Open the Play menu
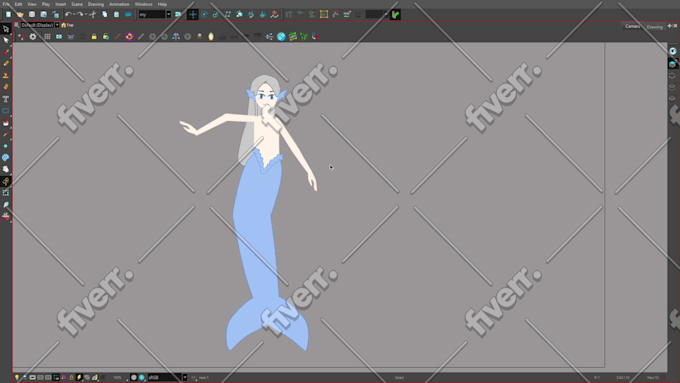 [x=46, y=4]
